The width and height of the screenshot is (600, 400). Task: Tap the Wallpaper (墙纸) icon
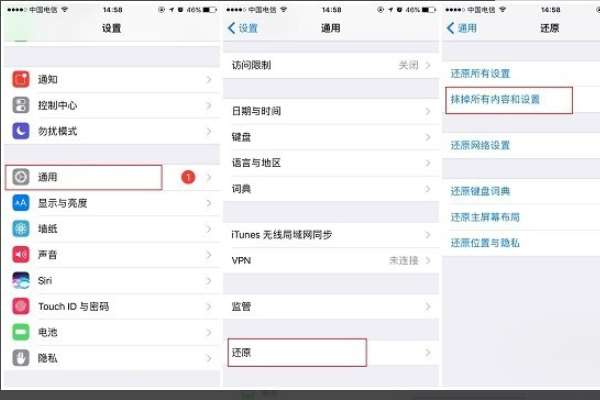pos(21,229)
